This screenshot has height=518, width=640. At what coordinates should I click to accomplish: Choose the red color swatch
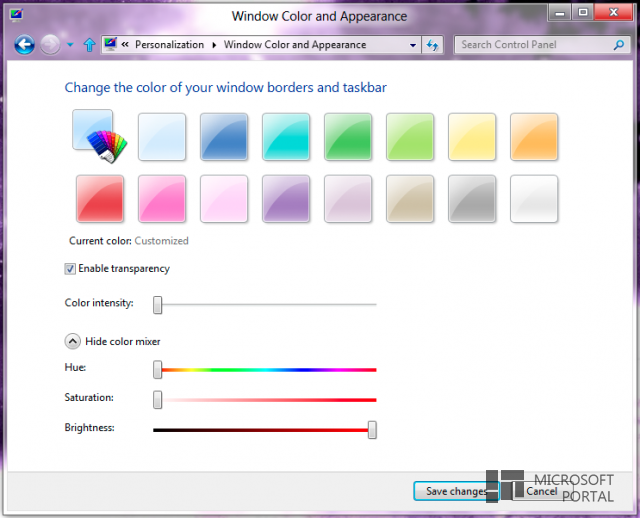point(100,199)
